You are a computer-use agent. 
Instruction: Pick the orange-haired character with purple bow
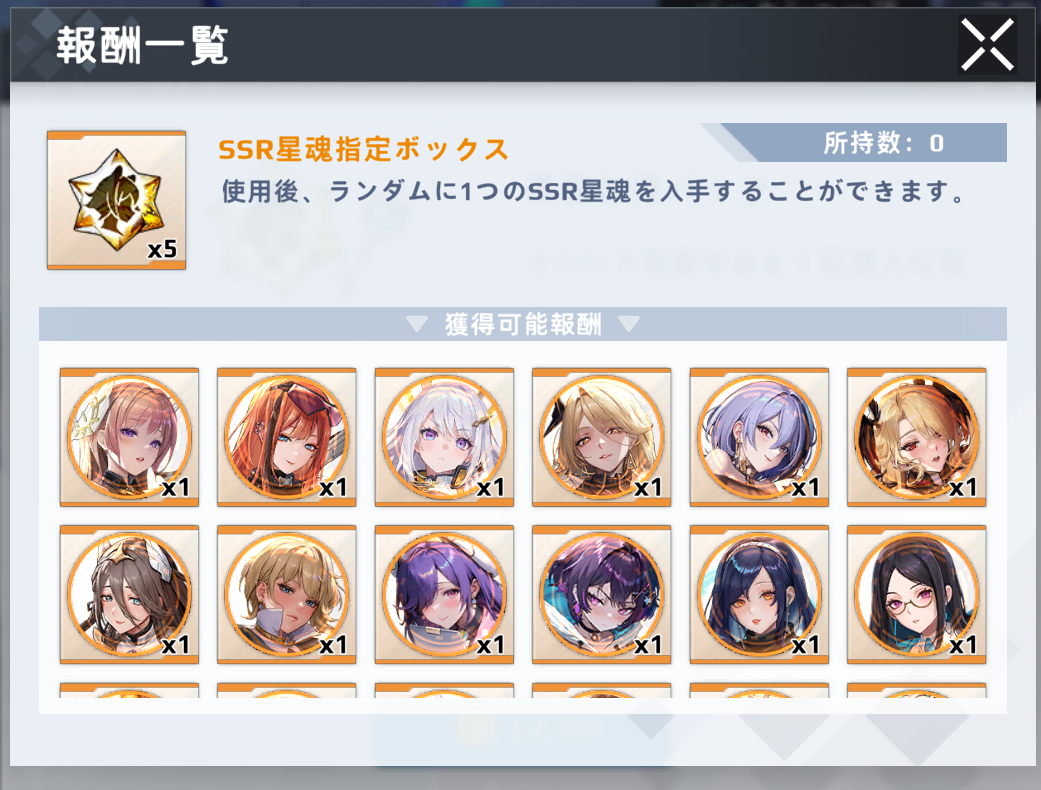(287, 437)
